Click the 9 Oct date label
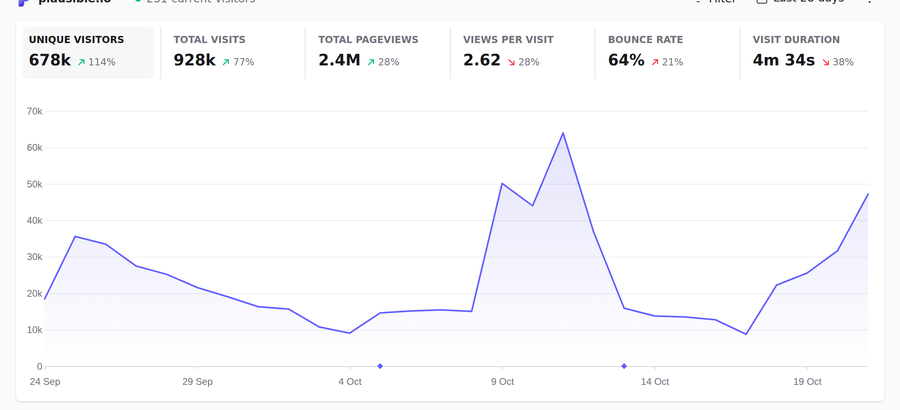The width and height of the screenshot is (900, 410). 502,382
